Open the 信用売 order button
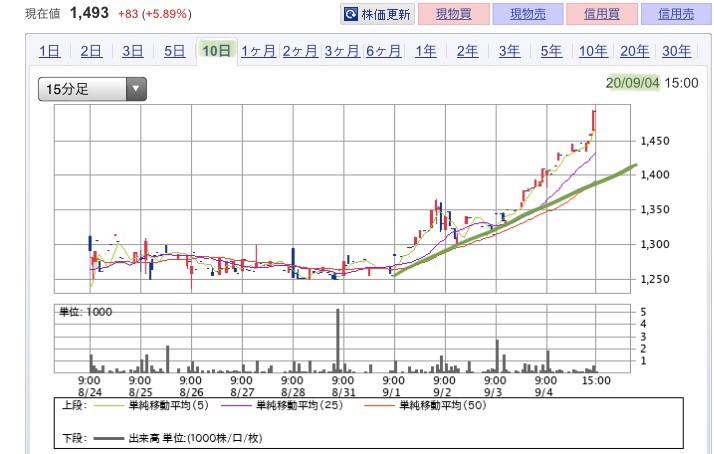Viewport: 714px width, 454px height. point(676,14)
